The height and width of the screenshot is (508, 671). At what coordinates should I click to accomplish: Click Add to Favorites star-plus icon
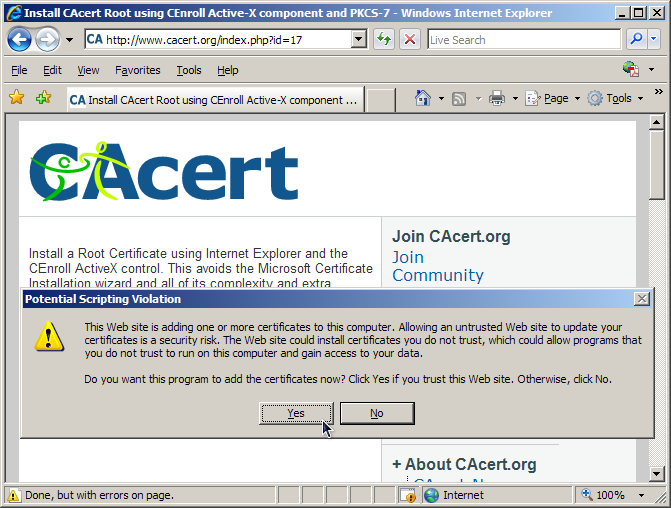click(x=44, y=98)
